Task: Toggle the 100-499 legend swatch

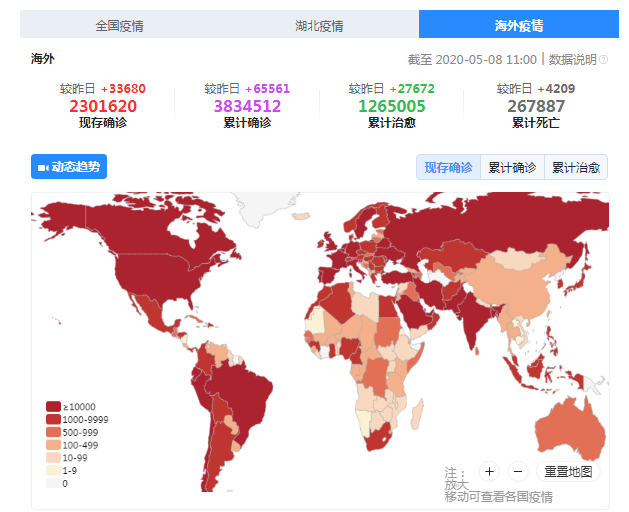Action: [x=53, y=445]
